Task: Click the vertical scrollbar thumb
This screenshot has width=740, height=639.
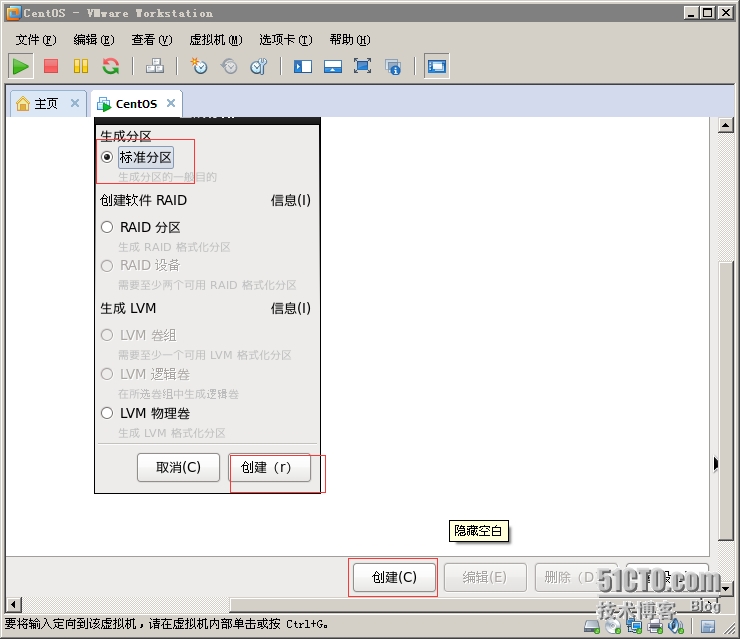Action: [x=725, y=401]
